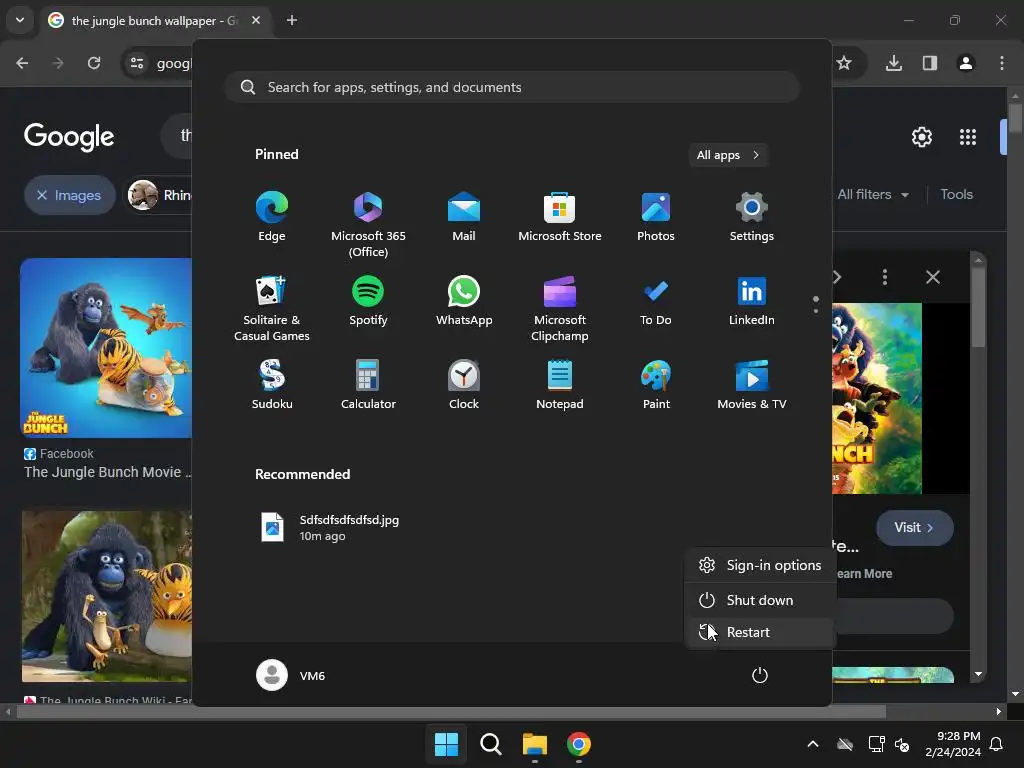Image resolution: width=1024 pixels, height=768 pixels.
Task: Open Chrome profile menu
Action: [x=965, y=63]
